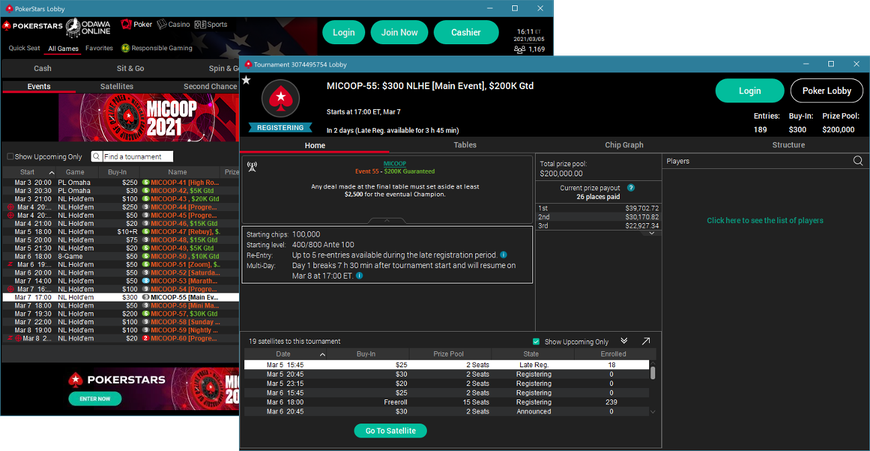
Task: Click the players-online count icon in lobby
Action: tap(519, 49)
